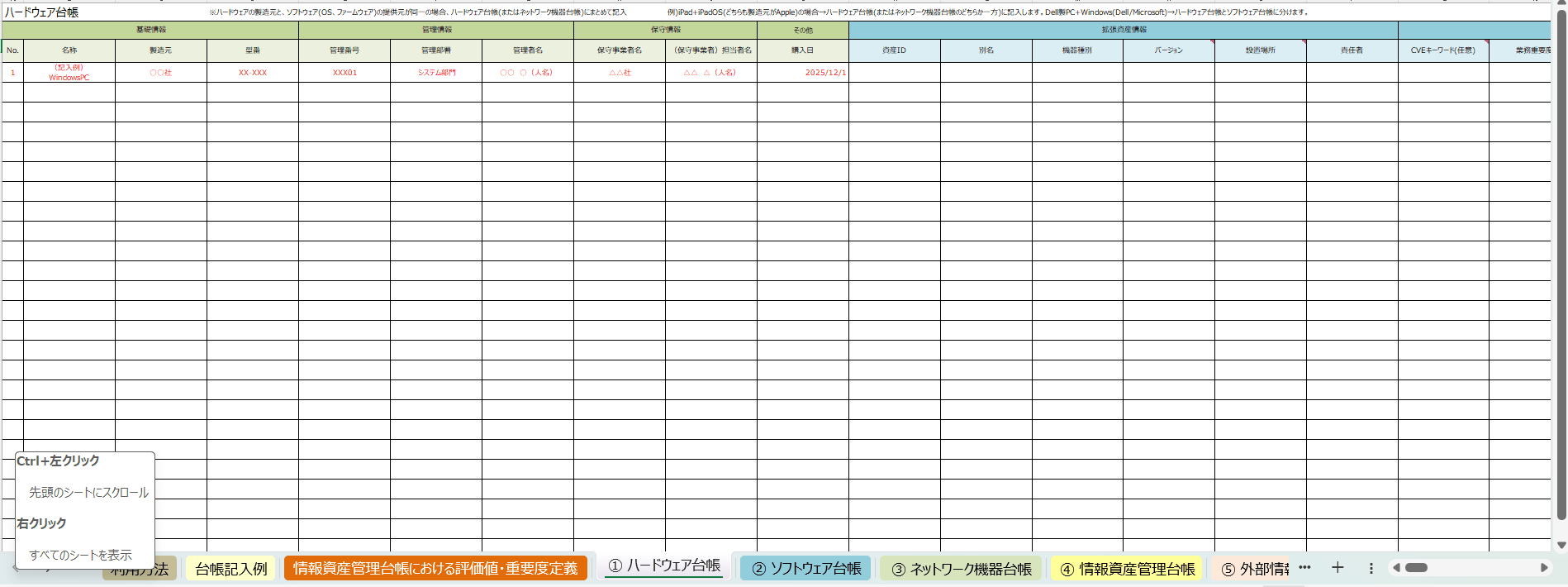The height and width of the screenshot is (587, 1568).
Task: Open the 情報資産管理台帳における評価値・重要度定義 tab
Action: (x=435, y=569)
